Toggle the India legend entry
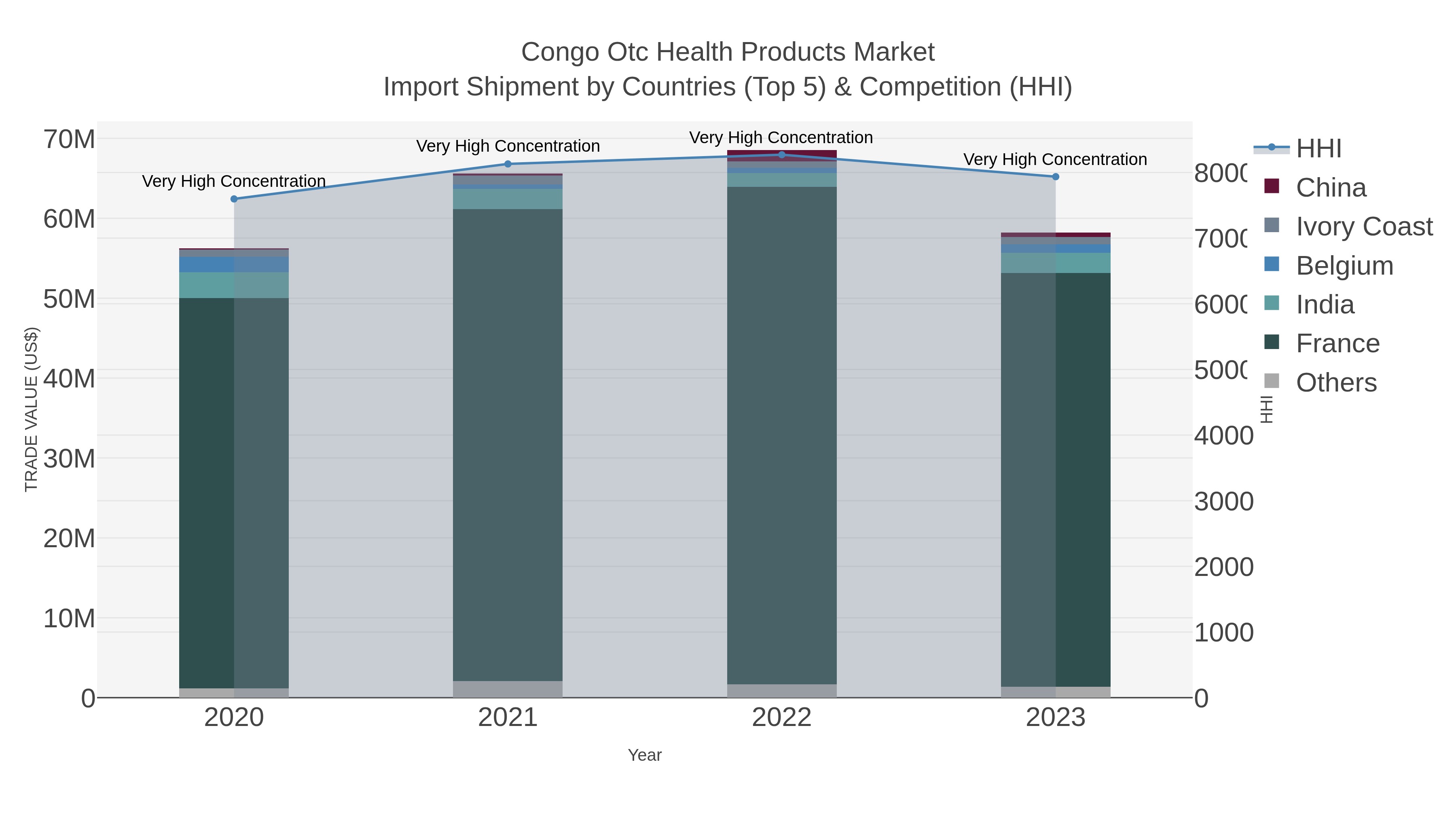This screenshot has height=819, width=1456. click(1309, 305)
